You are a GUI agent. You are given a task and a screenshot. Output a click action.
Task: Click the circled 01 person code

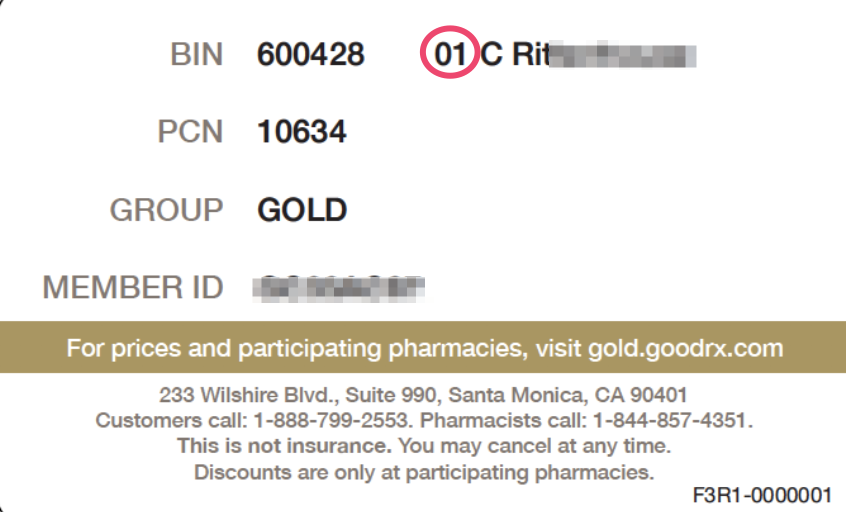[450, 54]
